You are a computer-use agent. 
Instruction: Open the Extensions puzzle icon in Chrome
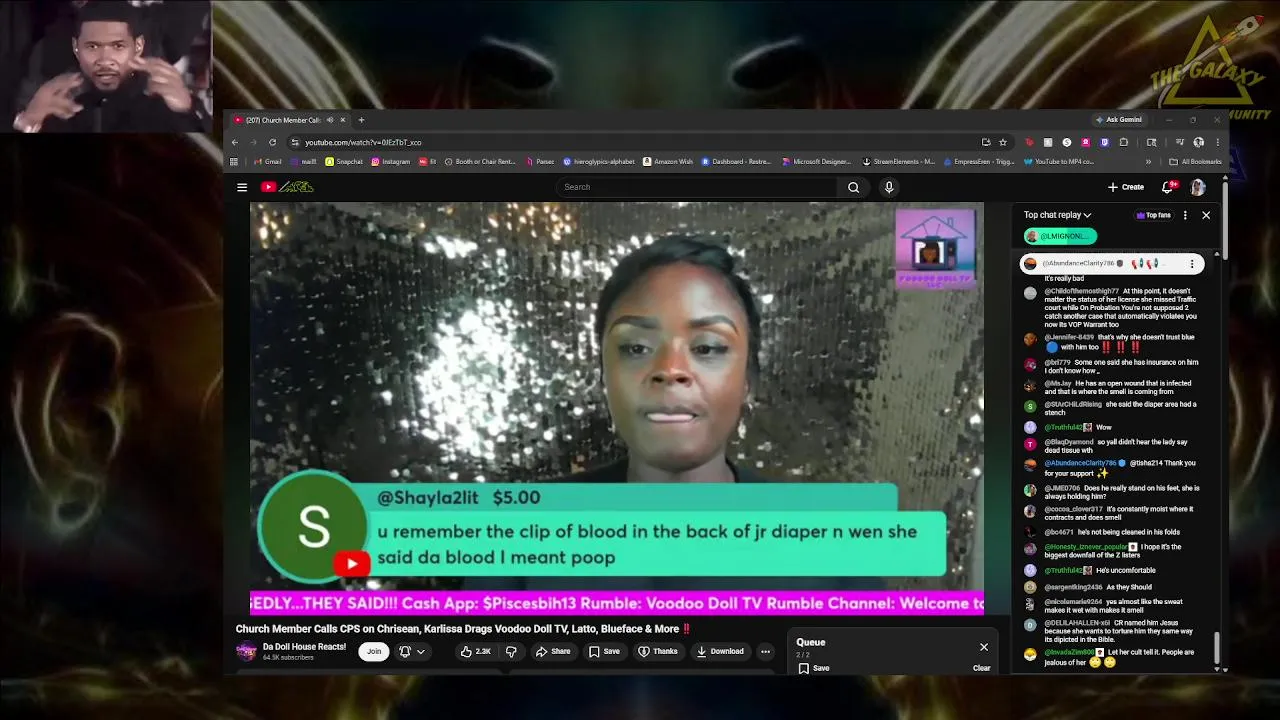click(x=1124, y=142)
